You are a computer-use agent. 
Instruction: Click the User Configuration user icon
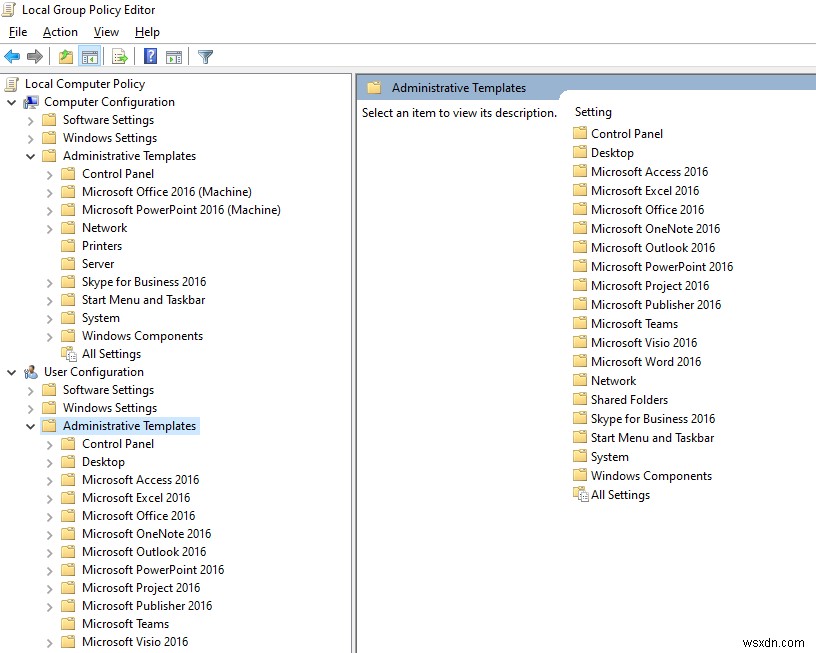tap(31, 372)
